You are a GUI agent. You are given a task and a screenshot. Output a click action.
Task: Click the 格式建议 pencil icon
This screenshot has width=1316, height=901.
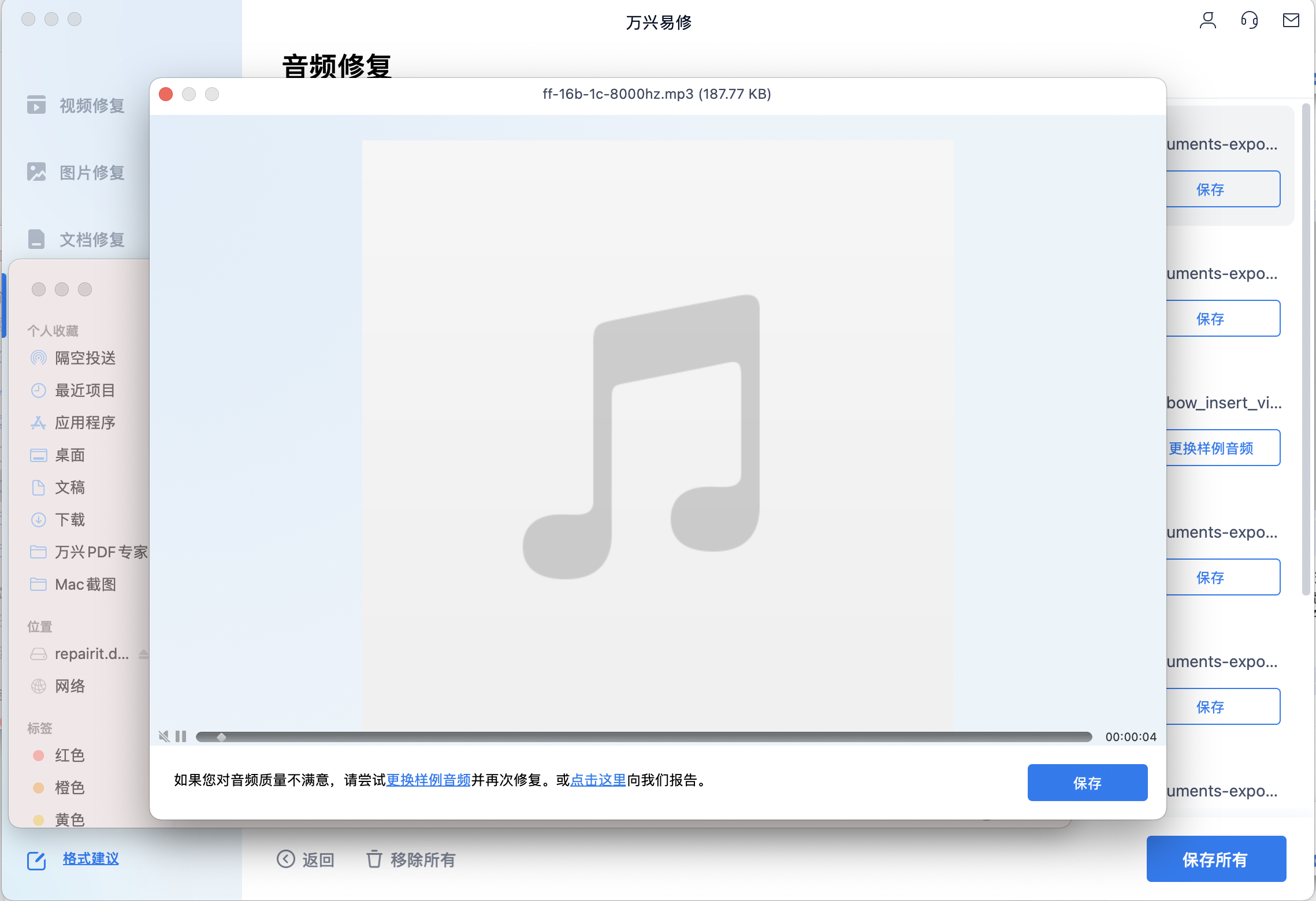pyautogui.click(x=37, y=861)
